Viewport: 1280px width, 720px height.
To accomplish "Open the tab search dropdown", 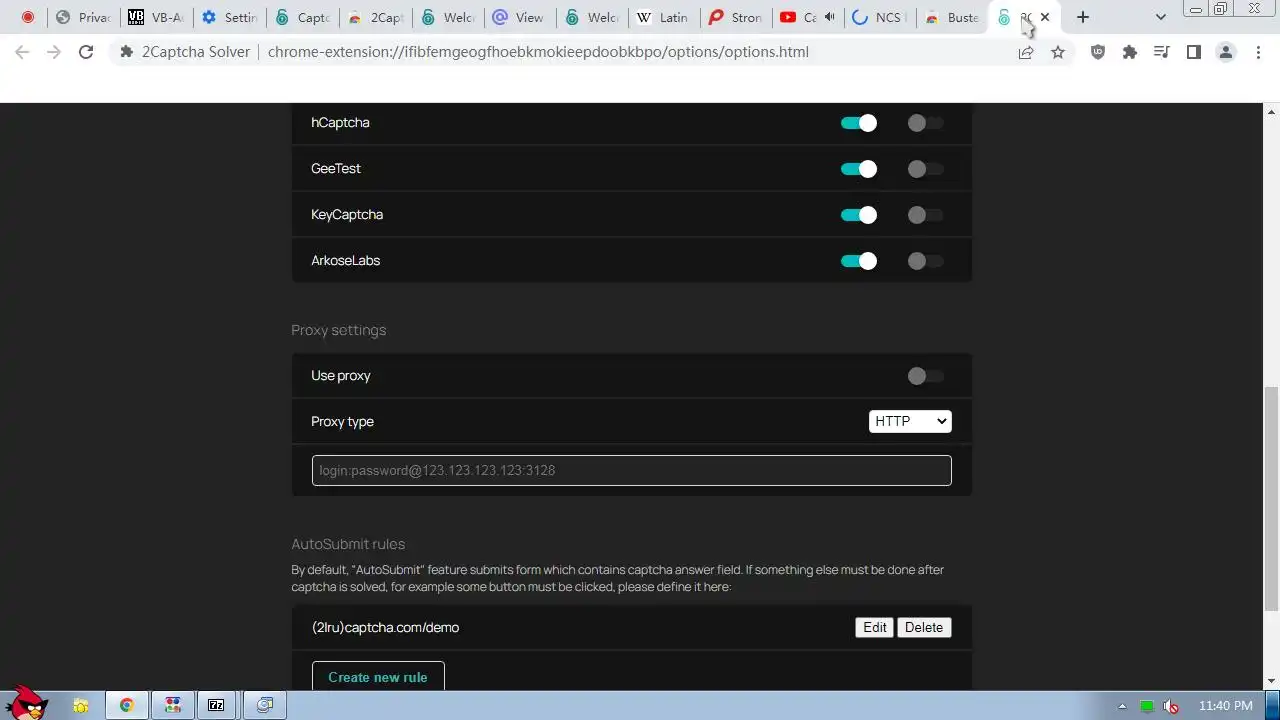I will coord(1160,17).
